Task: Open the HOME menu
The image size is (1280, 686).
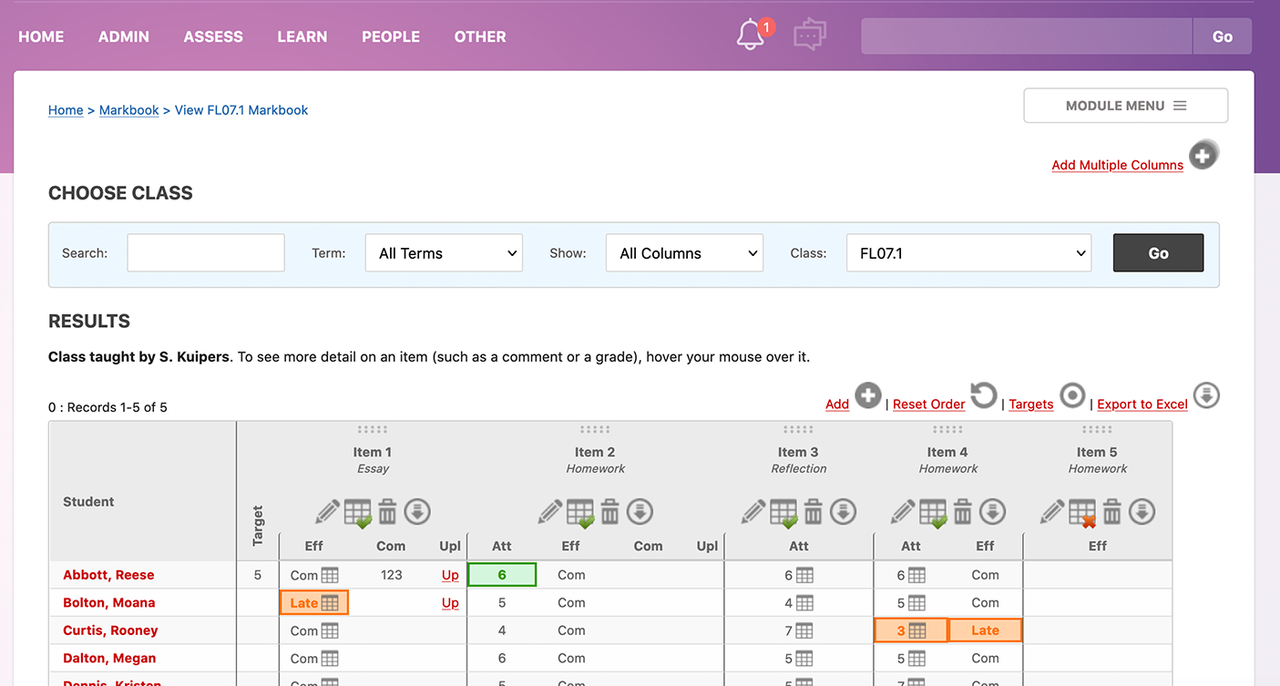Action: [x=41, y=36]
